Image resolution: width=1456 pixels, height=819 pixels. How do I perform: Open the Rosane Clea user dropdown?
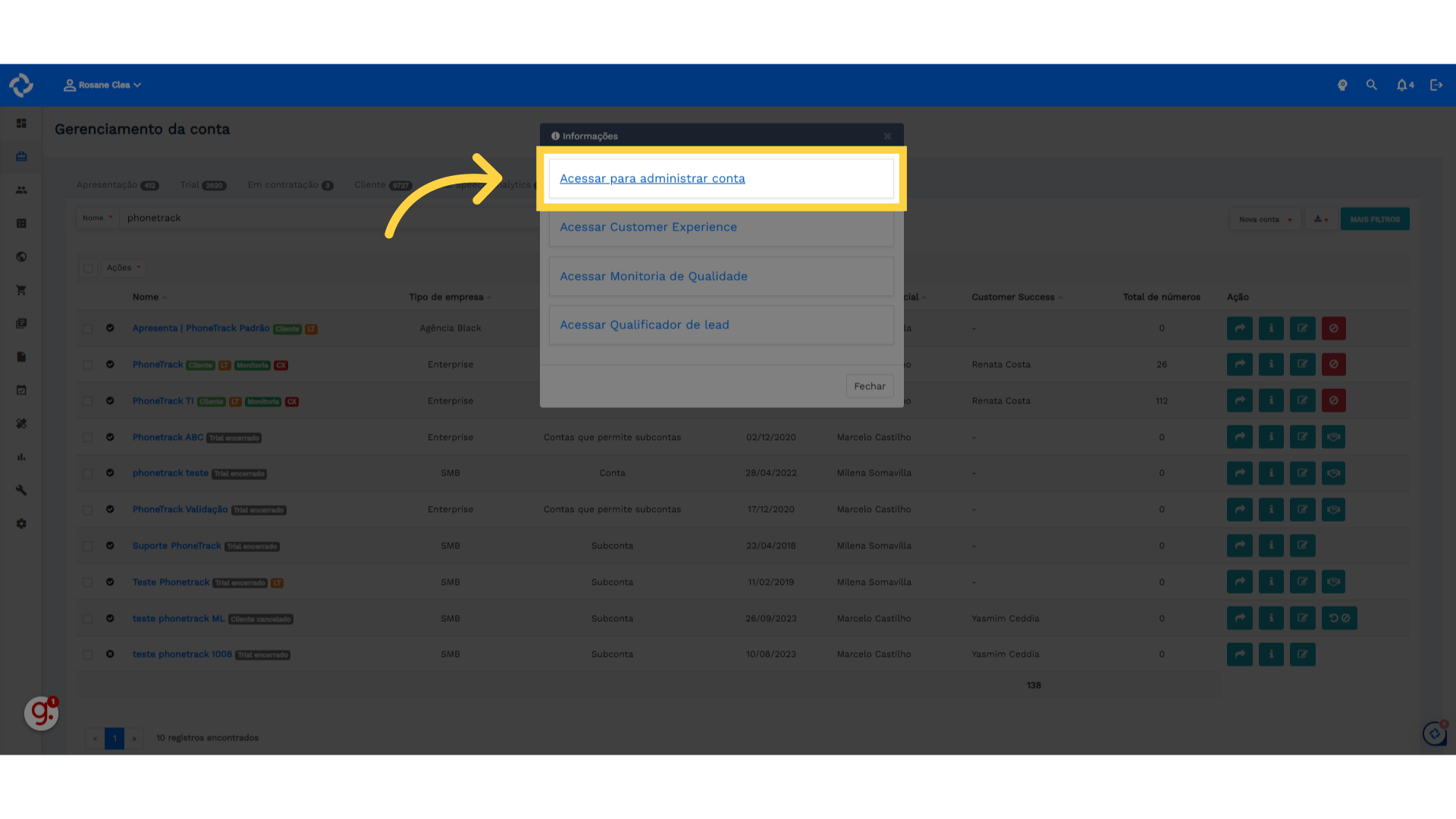click(x=102, y=85)
